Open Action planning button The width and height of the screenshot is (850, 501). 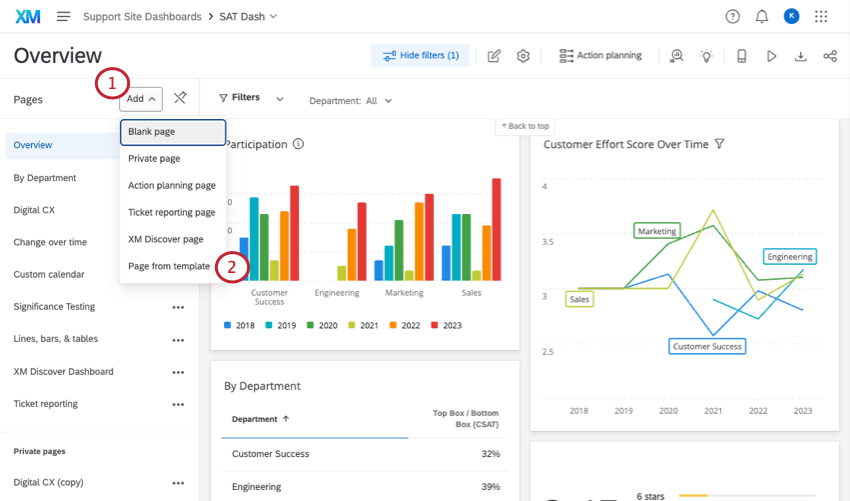(600, 56)
